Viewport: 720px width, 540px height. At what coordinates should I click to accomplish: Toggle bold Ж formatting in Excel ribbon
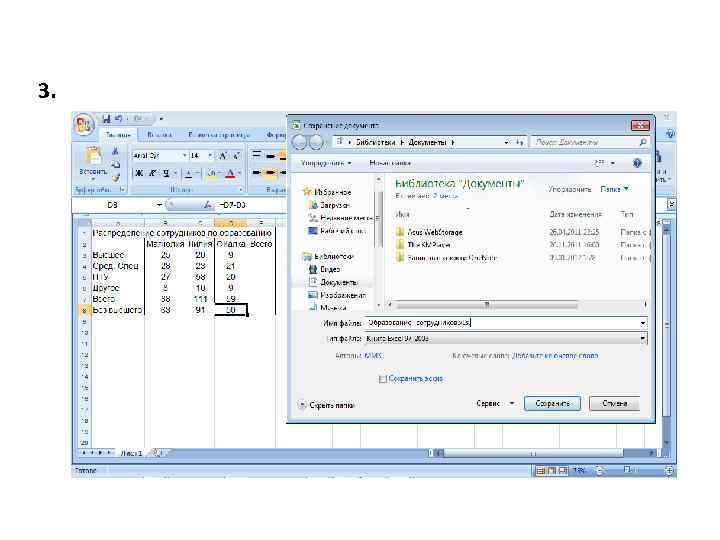139,173
